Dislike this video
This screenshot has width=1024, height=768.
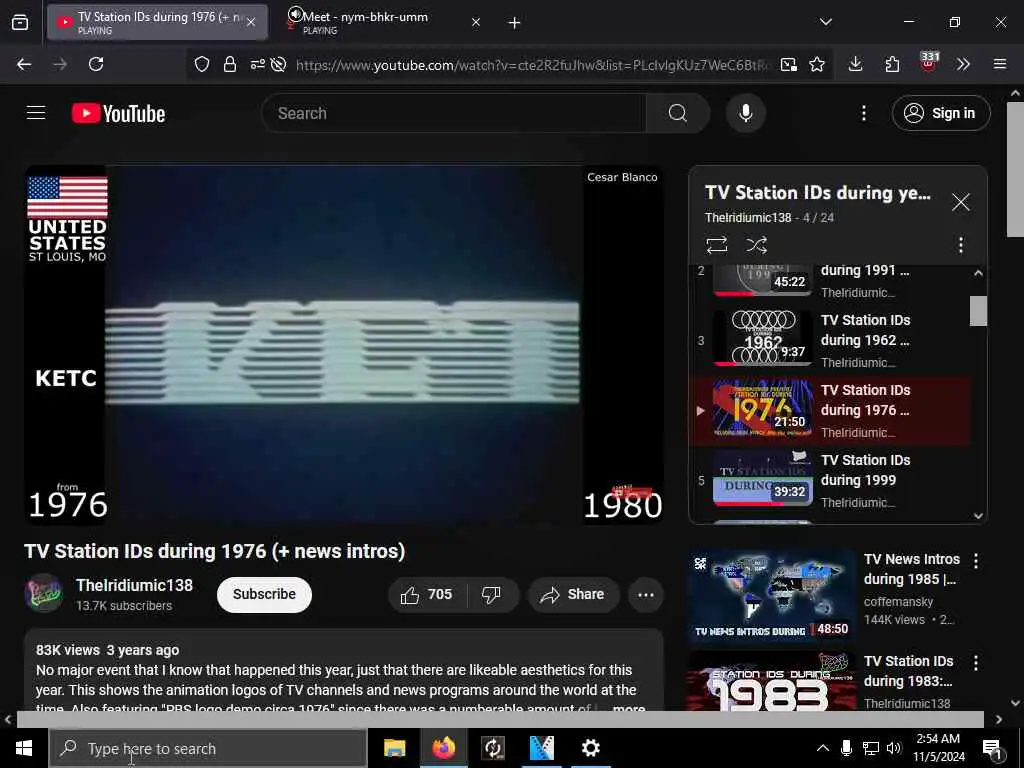click(491, 594)
